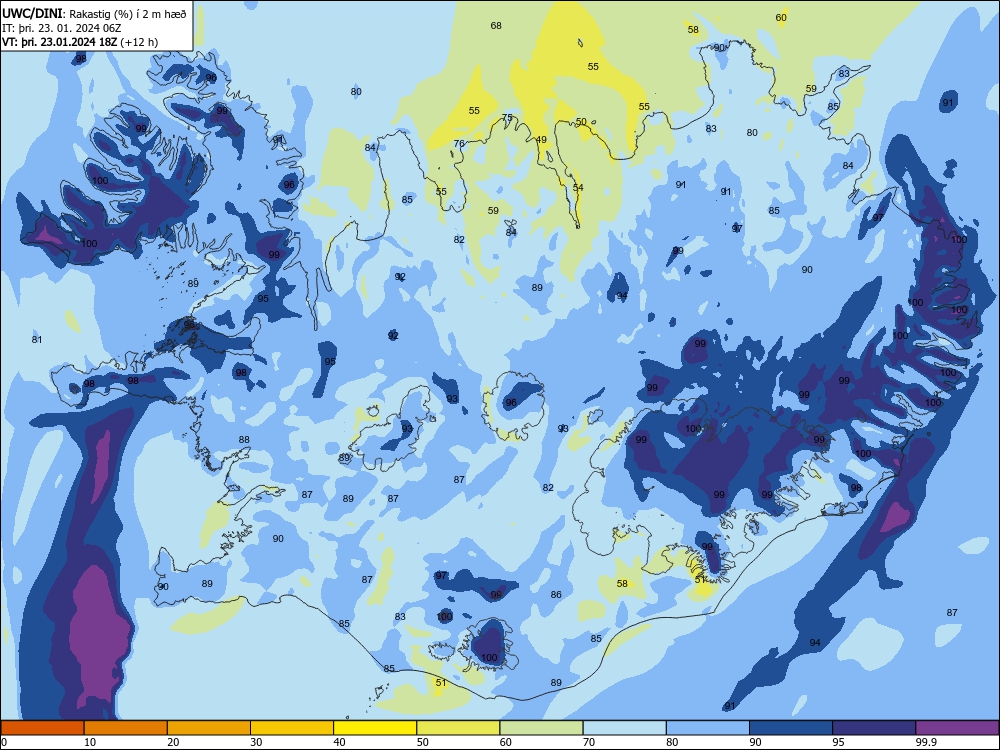Choose the indigo 95–99.9 legend swatch
This screenshot has height=750, width=1000.
coord(874,728)
